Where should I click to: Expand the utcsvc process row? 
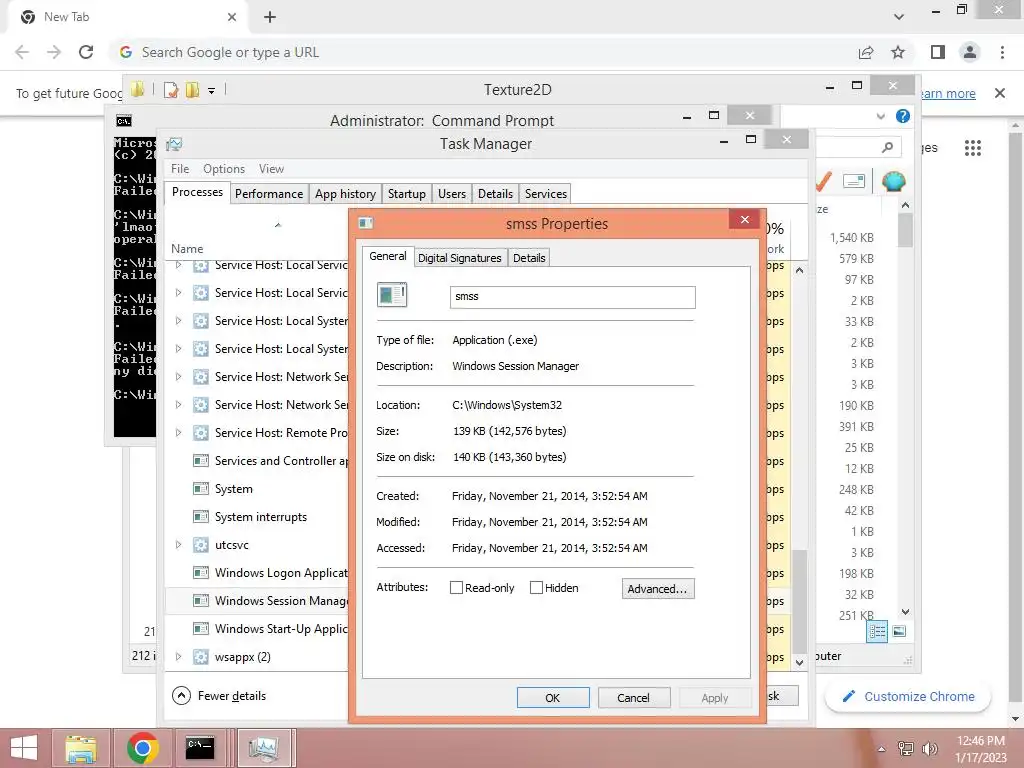pos(178,545)
